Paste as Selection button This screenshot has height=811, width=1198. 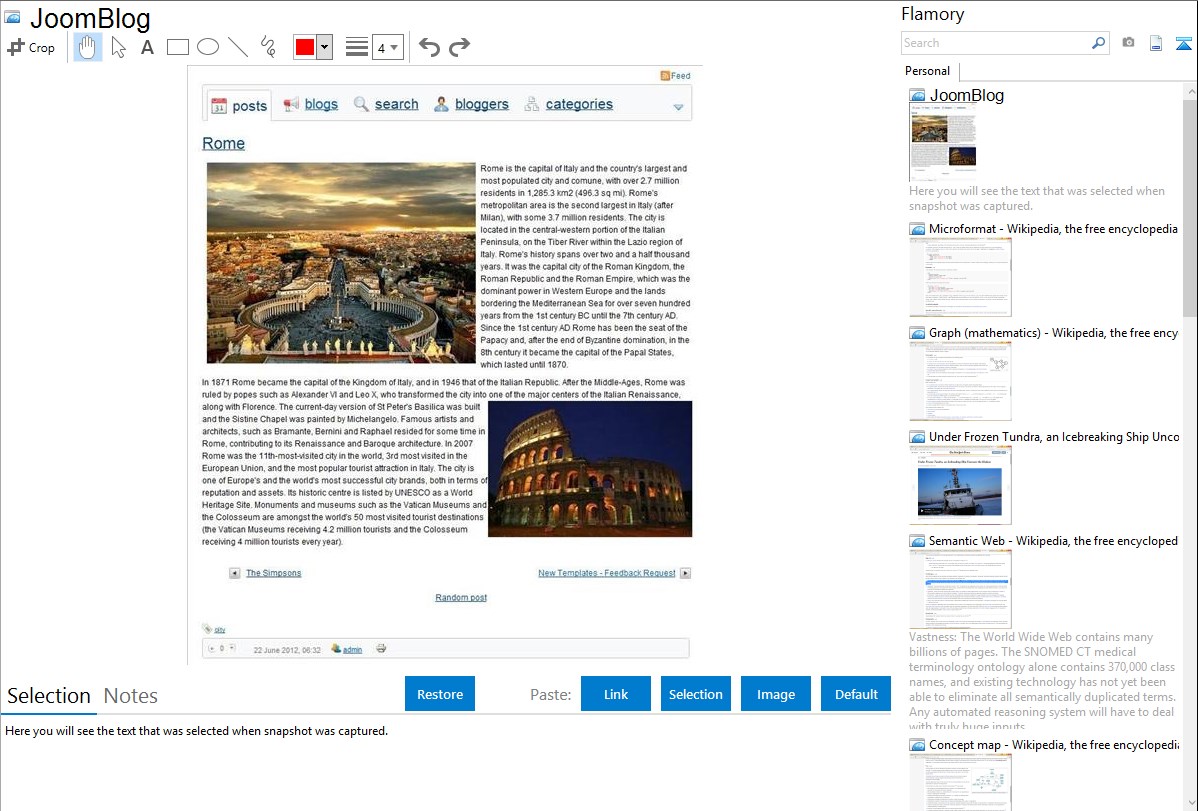[696, 693]
